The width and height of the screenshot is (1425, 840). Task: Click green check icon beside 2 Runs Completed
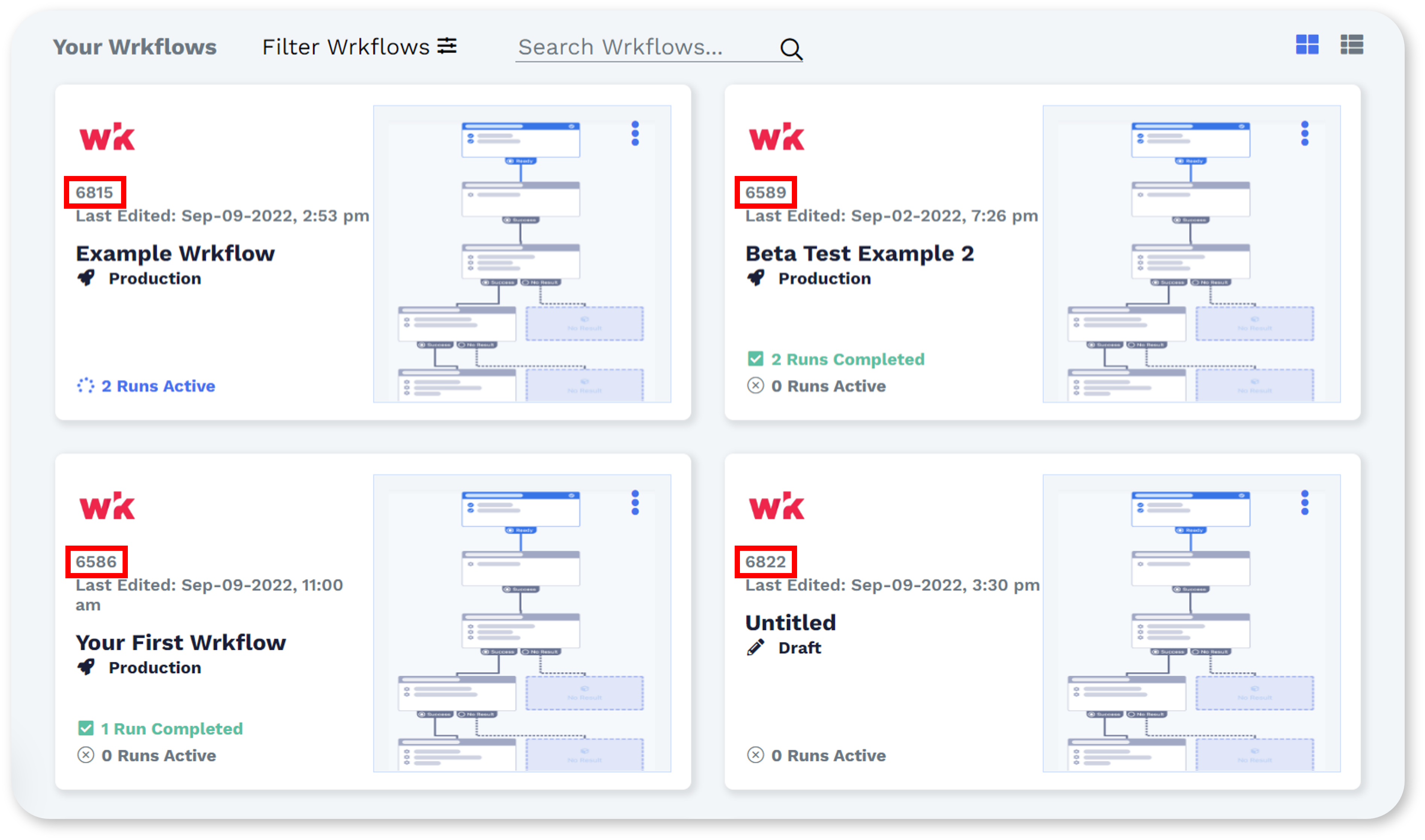pos(755,359)
